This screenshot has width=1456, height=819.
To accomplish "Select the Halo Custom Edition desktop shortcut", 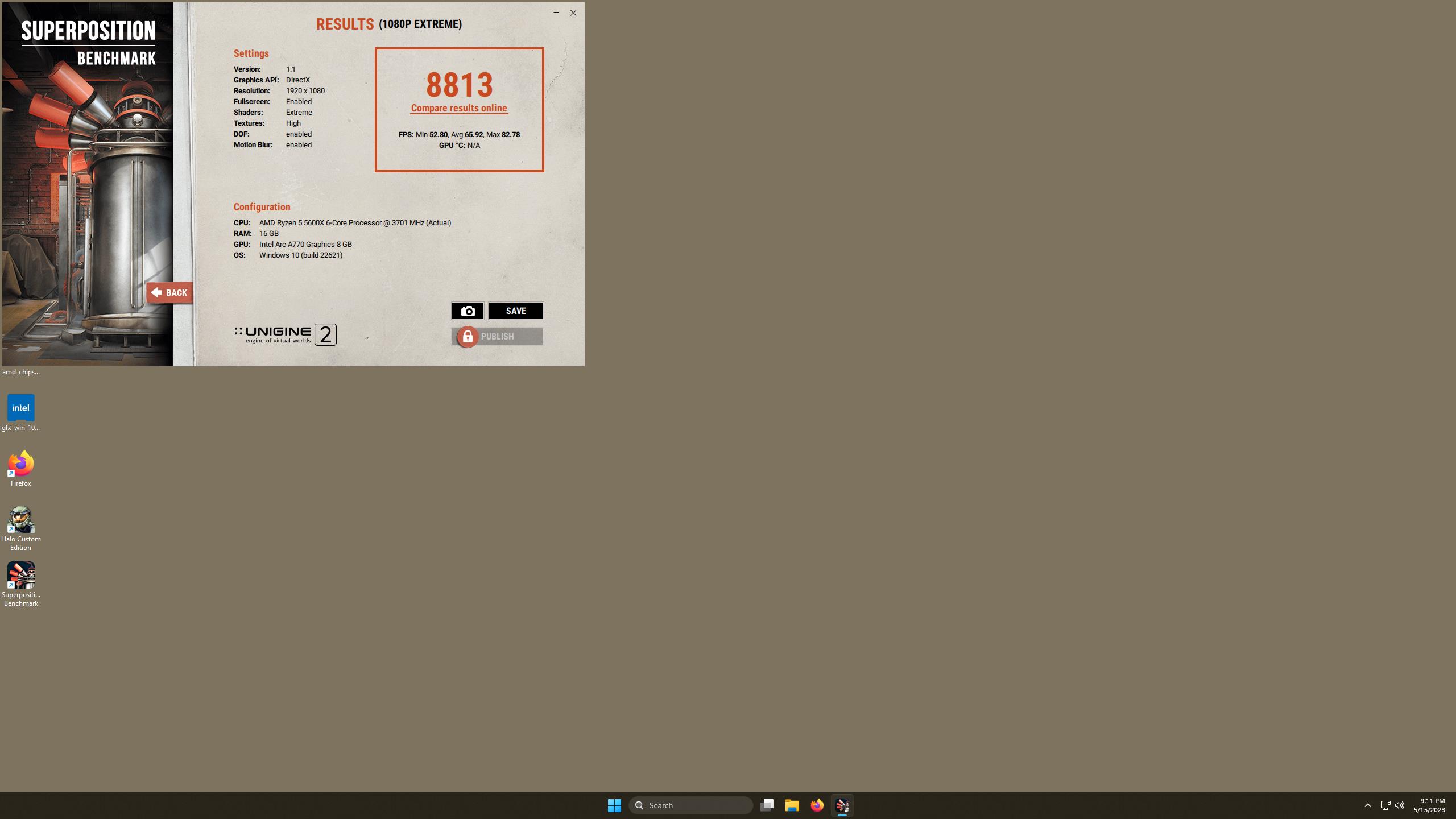I will (x=21, y=528).
